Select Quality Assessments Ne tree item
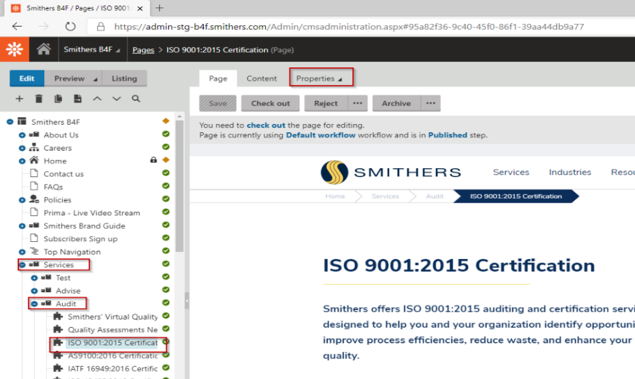This screenshot has height=379, width=635. (x=113, y=330)
